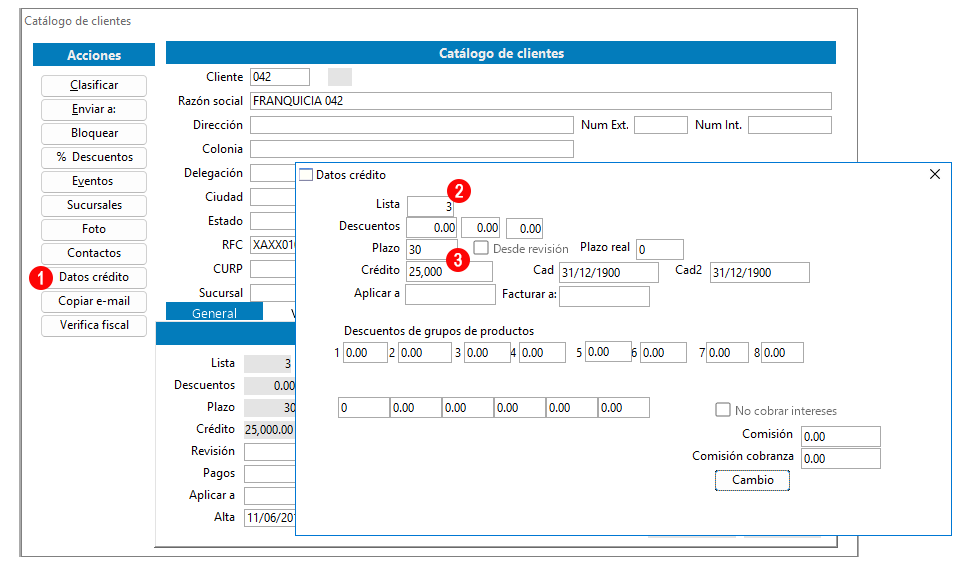Click the Comisión field

[840, 436]
